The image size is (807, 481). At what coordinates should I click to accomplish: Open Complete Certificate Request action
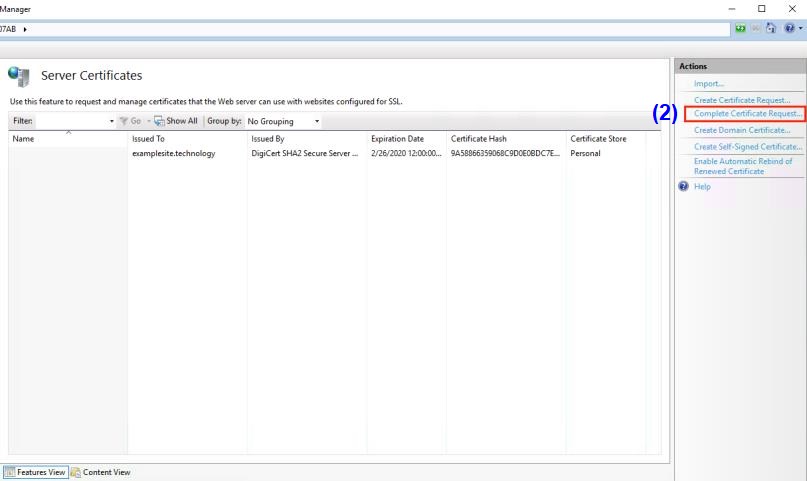(x=748, y=114)
